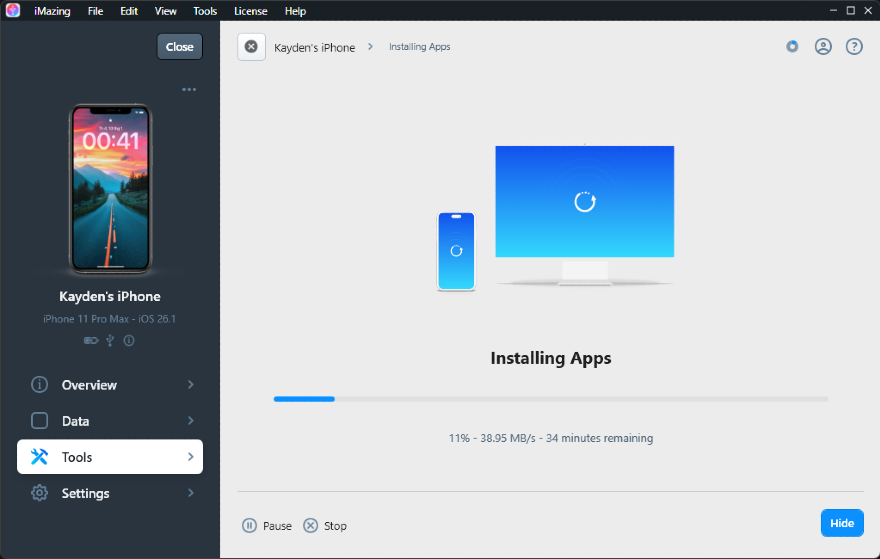
Task: Maximize the iMazing window
Action: click(x=851, y=11)
